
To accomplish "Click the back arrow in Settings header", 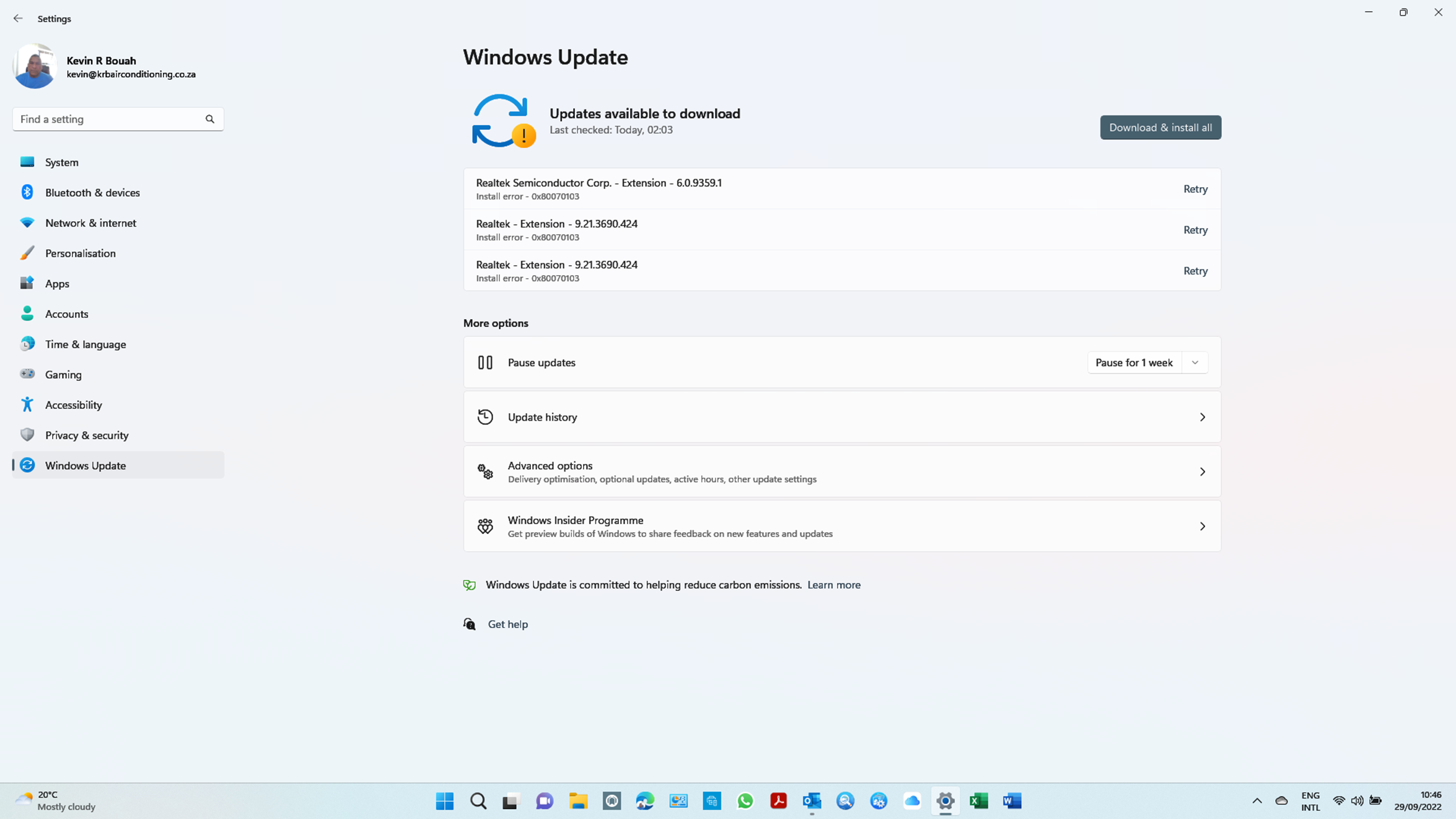I will (18, 19).
